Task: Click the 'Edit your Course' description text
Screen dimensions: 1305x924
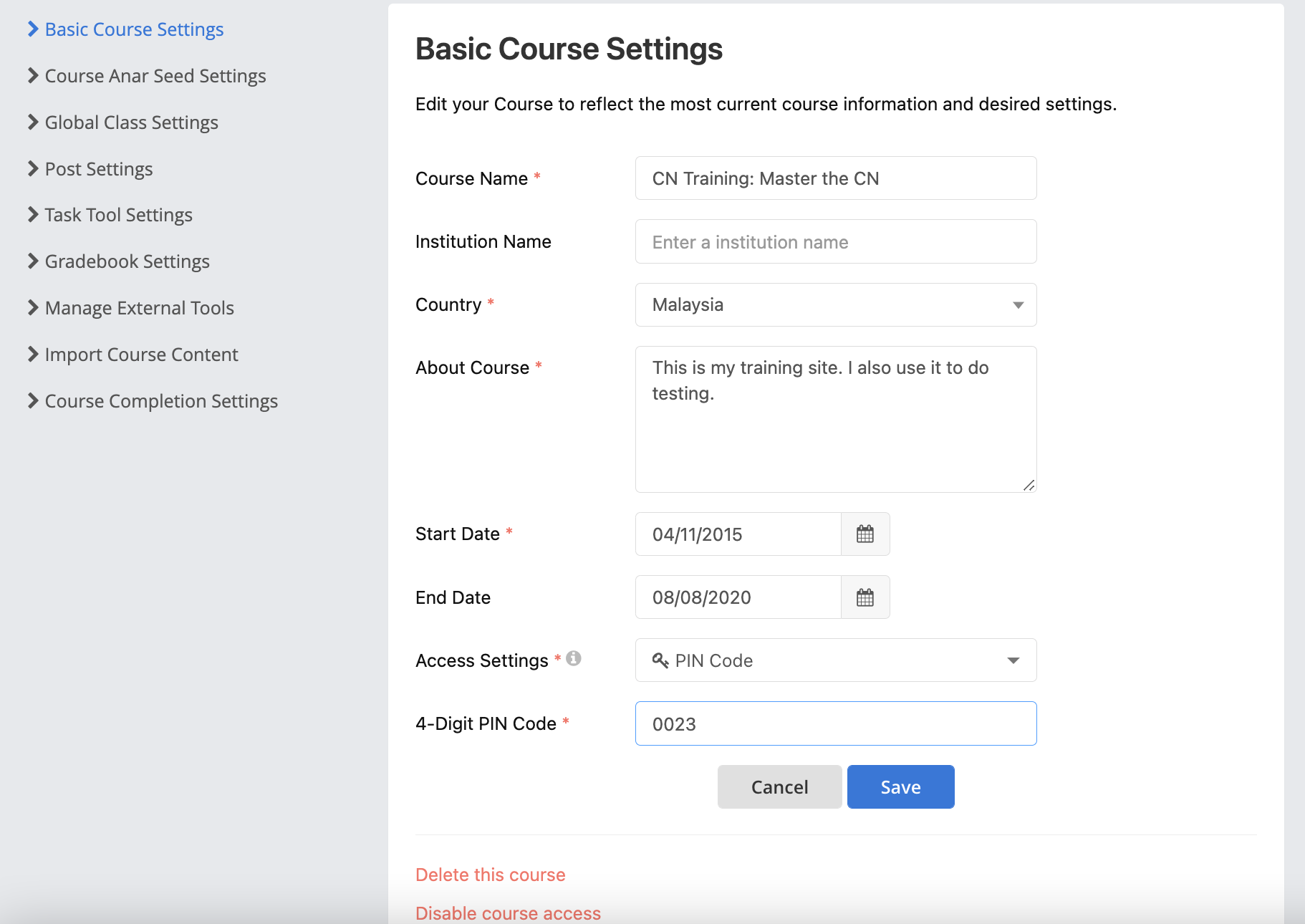Action: pos(766,104)
